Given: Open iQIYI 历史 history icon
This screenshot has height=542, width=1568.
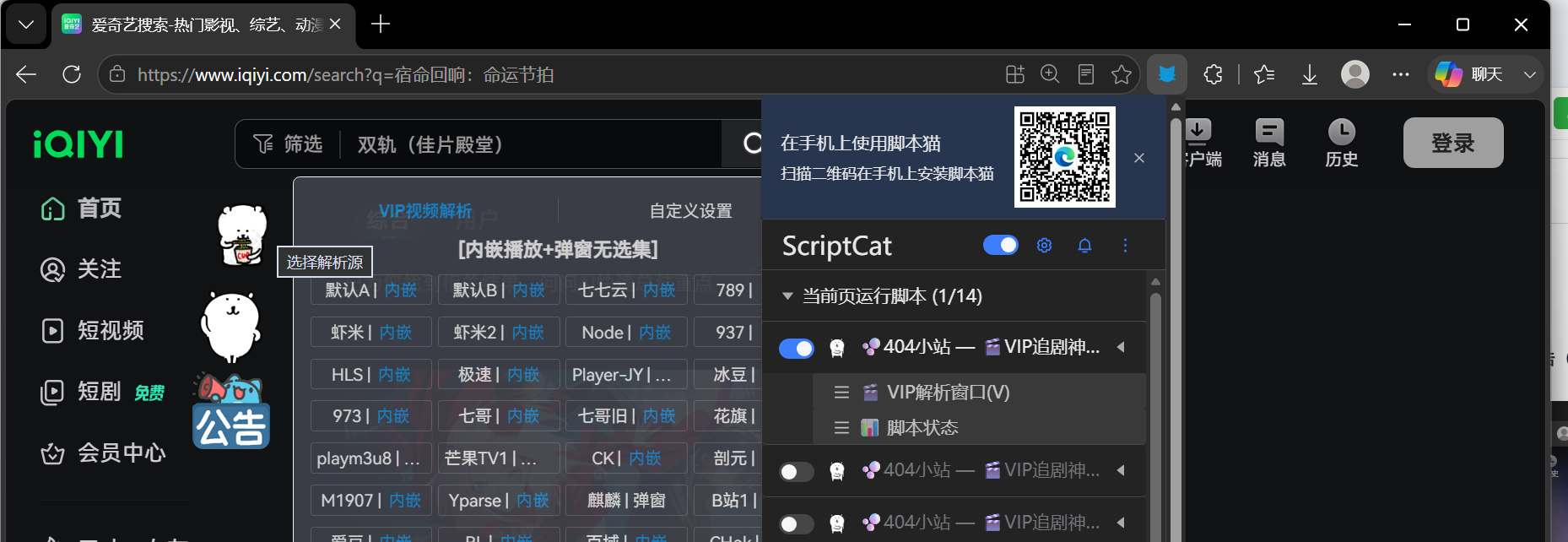Looking at the screenshot, I should 1341,144.
